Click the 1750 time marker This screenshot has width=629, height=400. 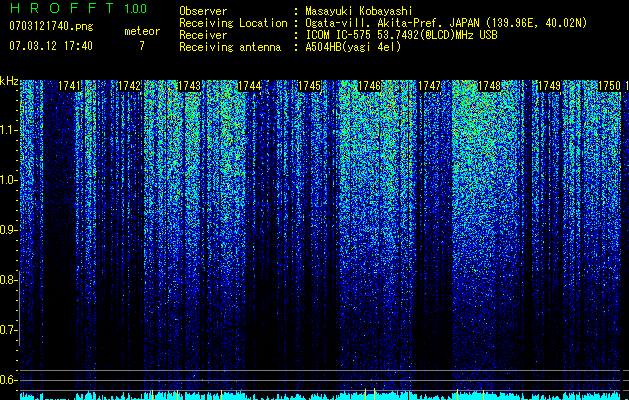609,86
